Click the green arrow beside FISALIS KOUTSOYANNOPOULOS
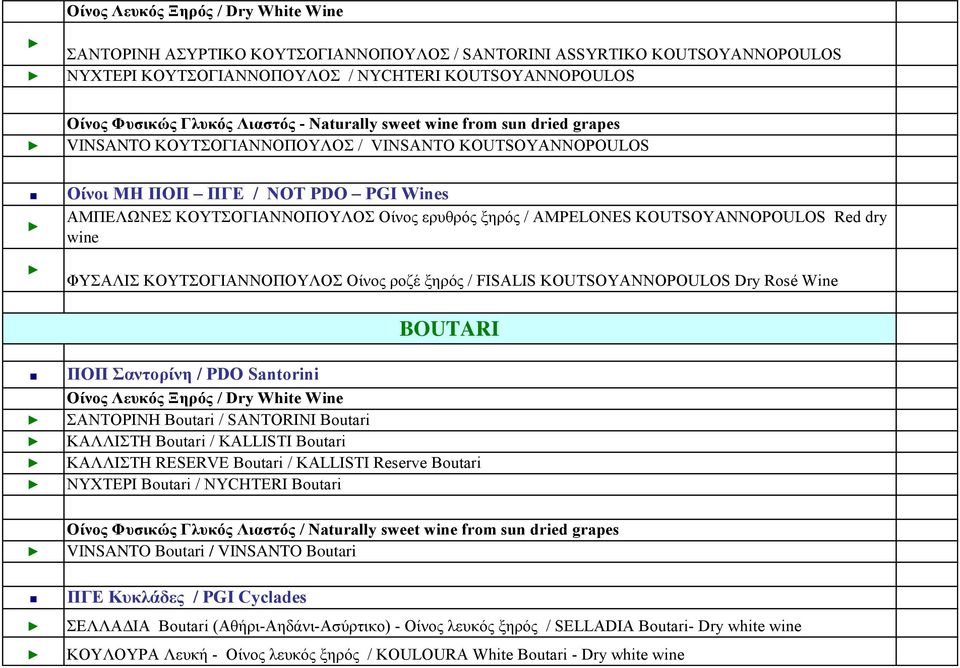 tap(33, 269)
